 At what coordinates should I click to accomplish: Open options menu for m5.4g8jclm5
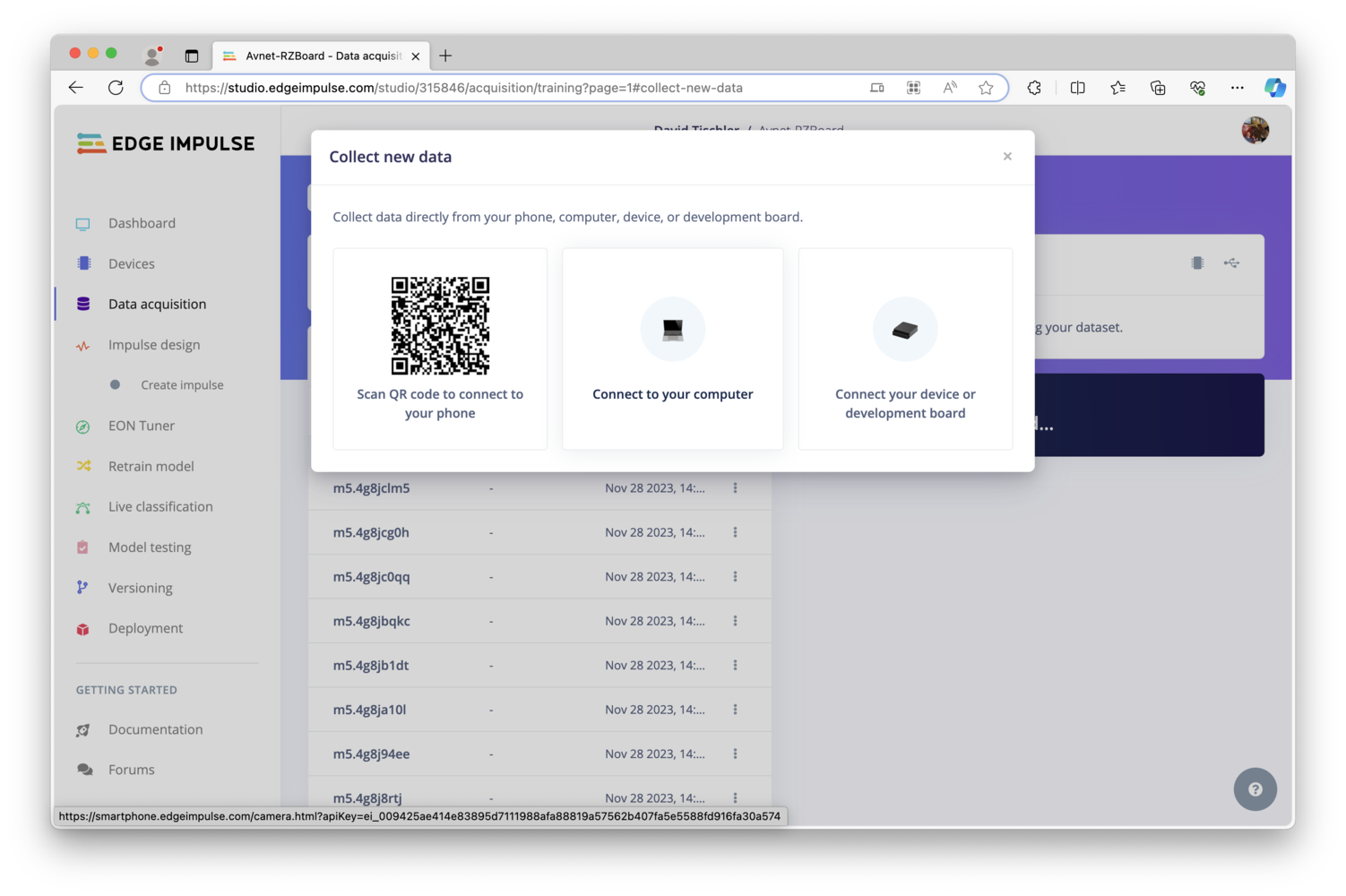coord(735,488)
